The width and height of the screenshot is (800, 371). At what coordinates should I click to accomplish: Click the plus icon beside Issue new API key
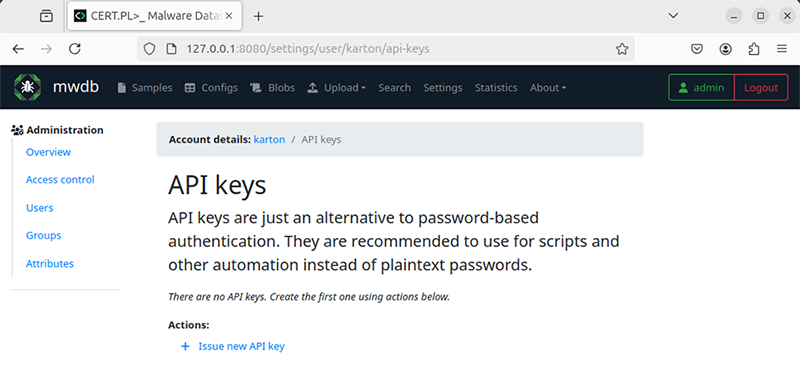coord(185,347)
